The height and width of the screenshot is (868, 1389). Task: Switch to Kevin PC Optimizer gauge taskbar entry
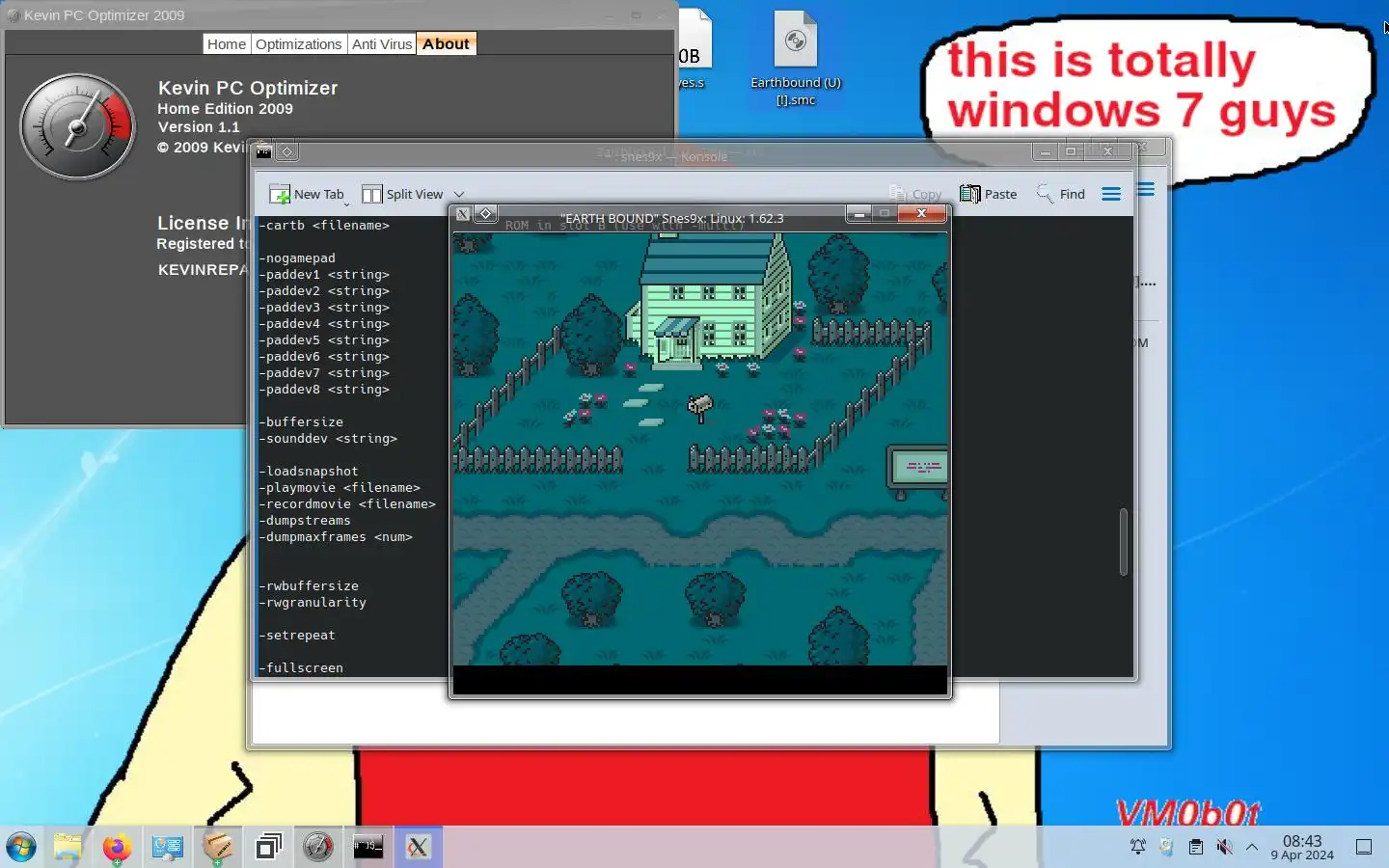tap(317, 847)
